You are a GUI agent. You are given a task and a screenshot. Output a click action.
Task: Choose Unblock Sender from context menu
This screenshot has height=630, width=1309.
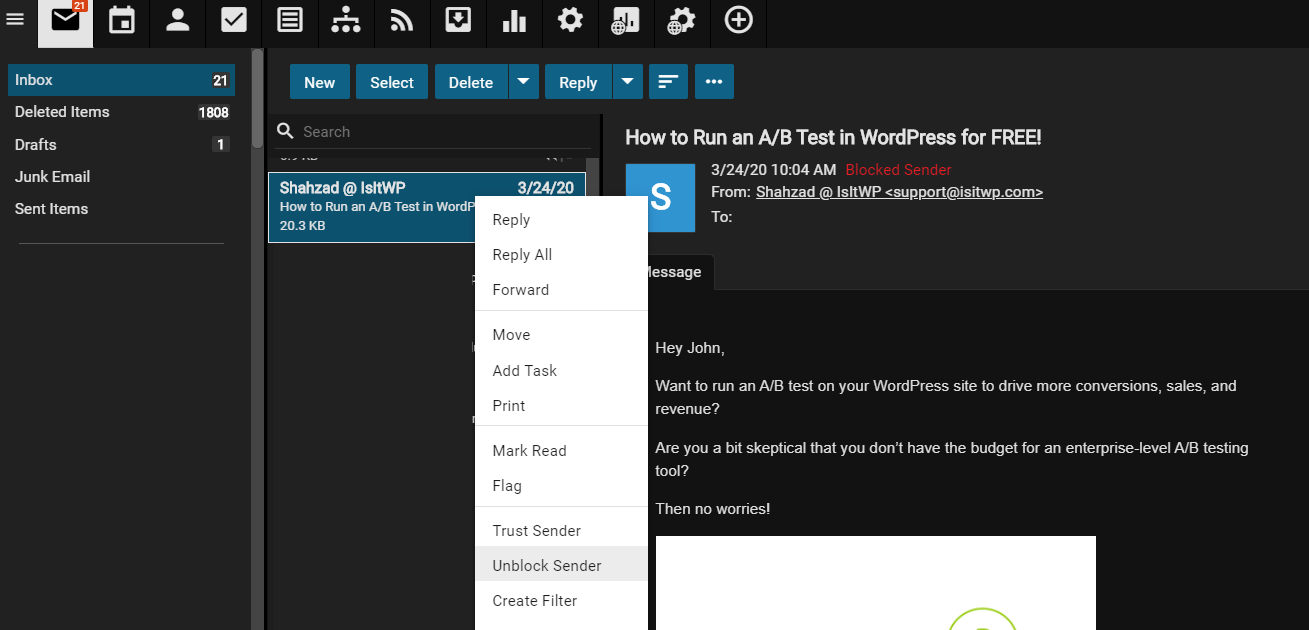(547, 565)
